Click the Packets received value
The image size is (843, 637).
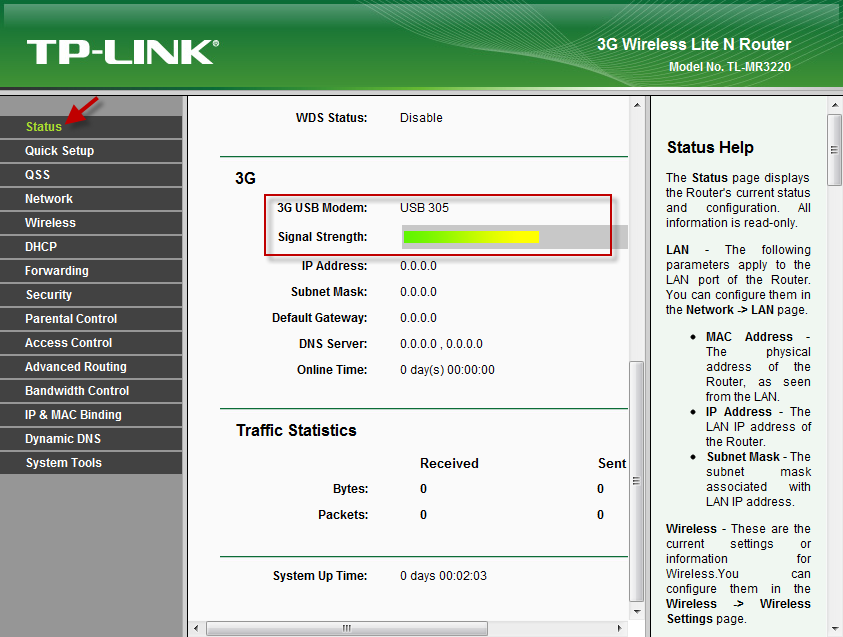[x=423, y=514]
